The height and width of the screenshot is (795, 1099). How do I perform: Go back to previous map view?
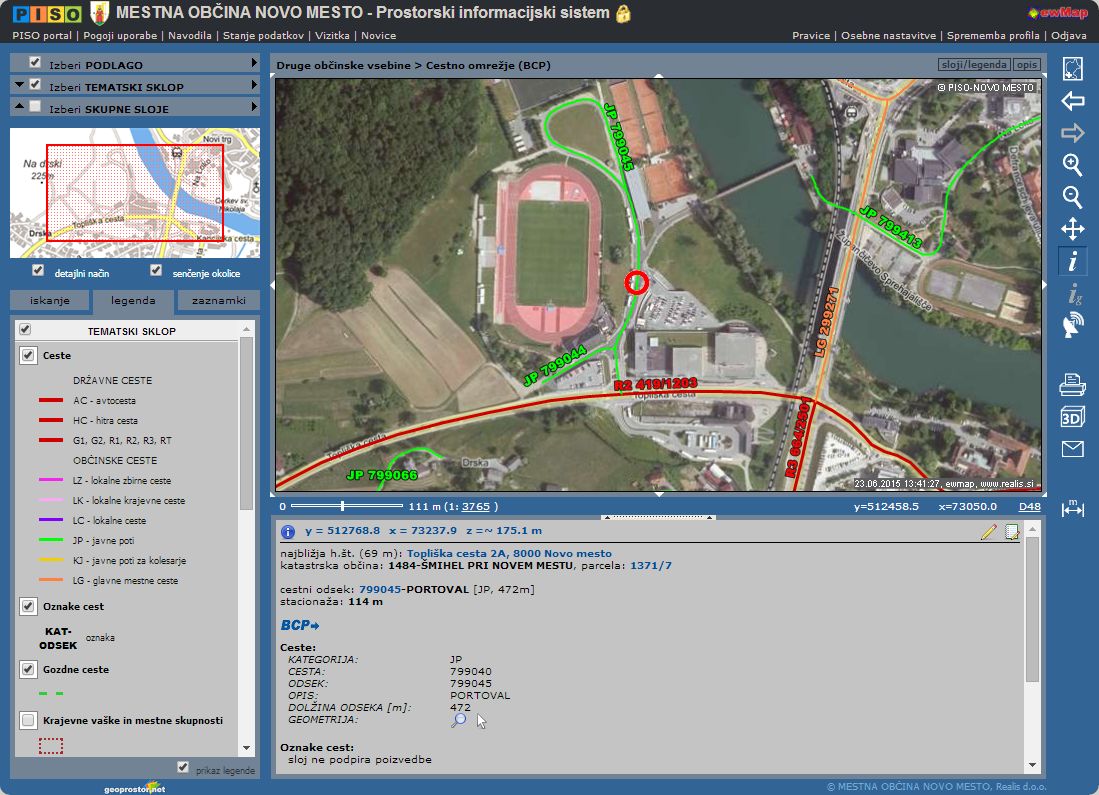click(1072, 101)
